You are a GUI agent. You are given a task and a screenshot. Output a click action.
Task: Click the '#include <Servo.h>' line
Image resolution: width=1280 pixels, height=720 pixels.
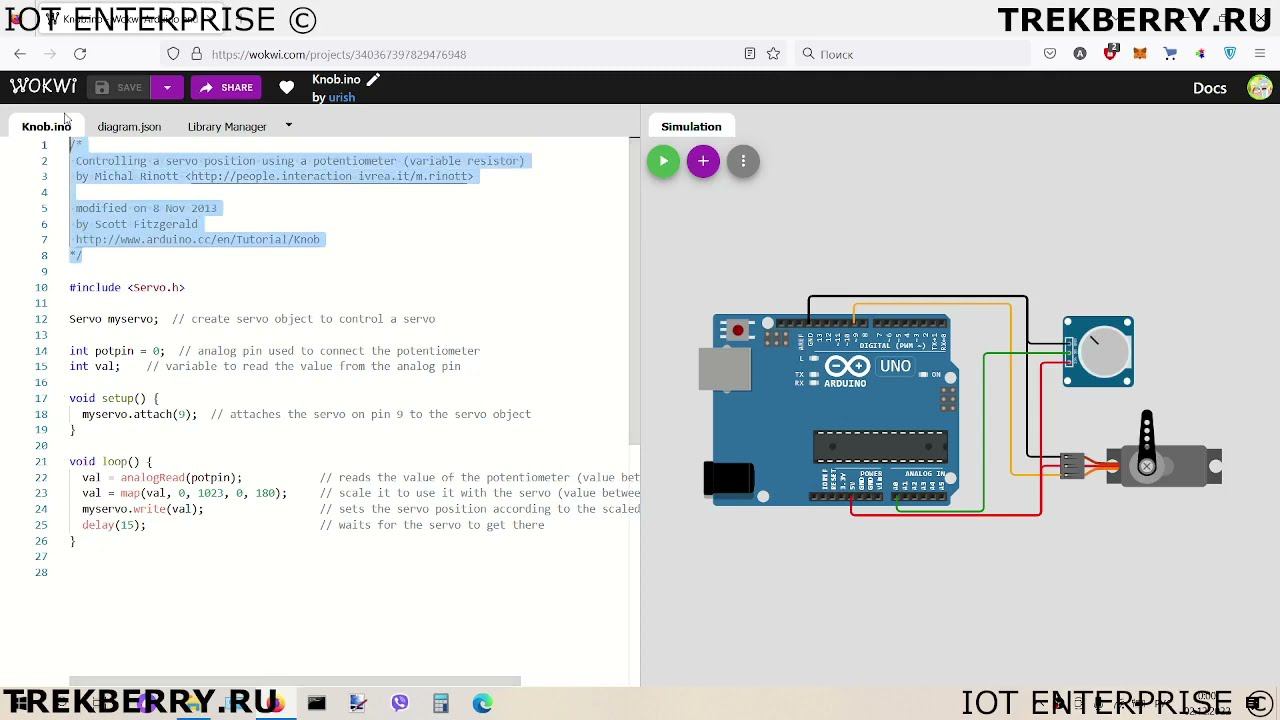click(127, 287)
